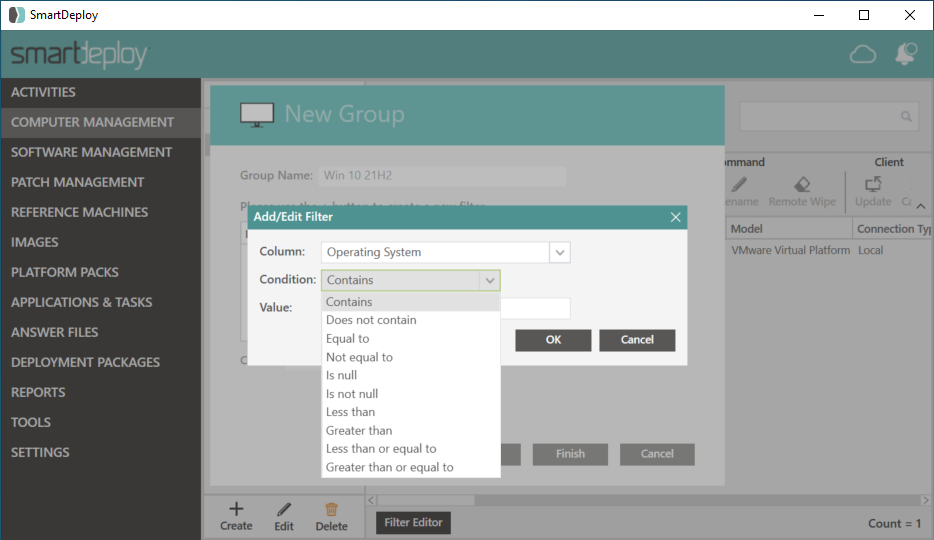Open the notifications bell icon

click(x=905, y=54)
